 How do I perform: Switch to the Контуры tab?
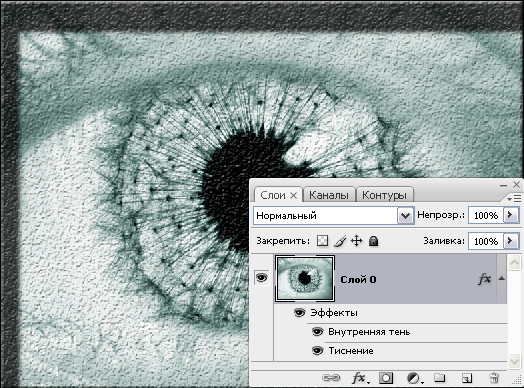coord(385,195)
